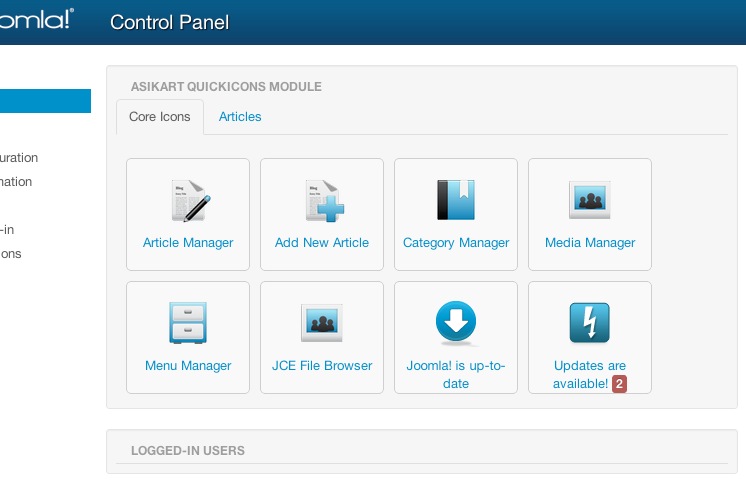Screen dimensions: 746x493
Task: Click the Menu Manager text label
Action: click(188, 365)
